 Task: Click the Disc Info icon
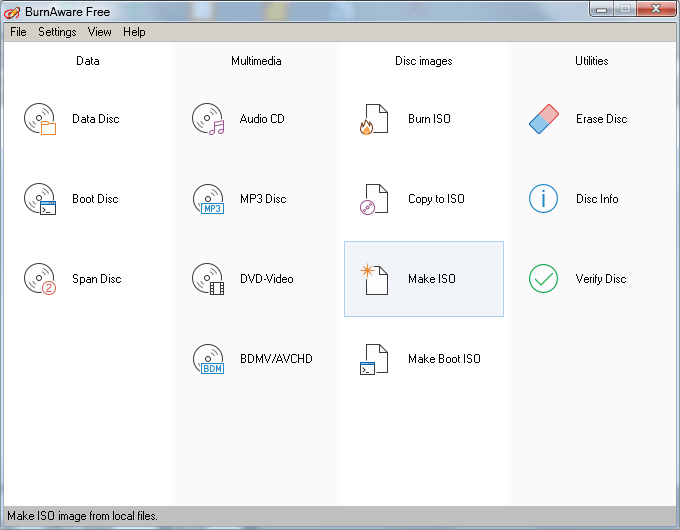pyautogui.click(x=543, y=199)
